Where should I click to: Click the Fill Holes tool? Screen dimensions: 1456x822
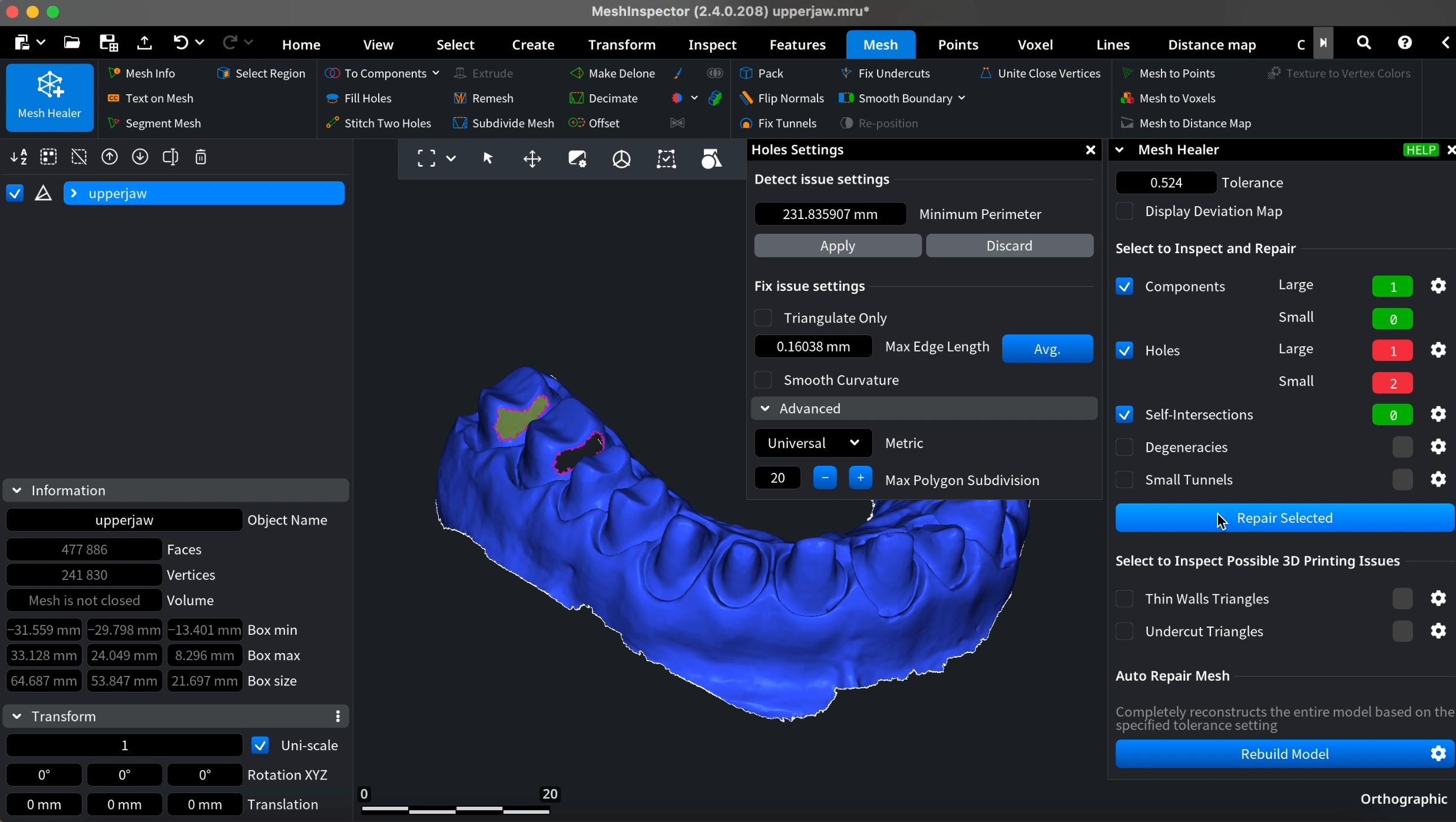pyautogui.click(x=359, y=98)
